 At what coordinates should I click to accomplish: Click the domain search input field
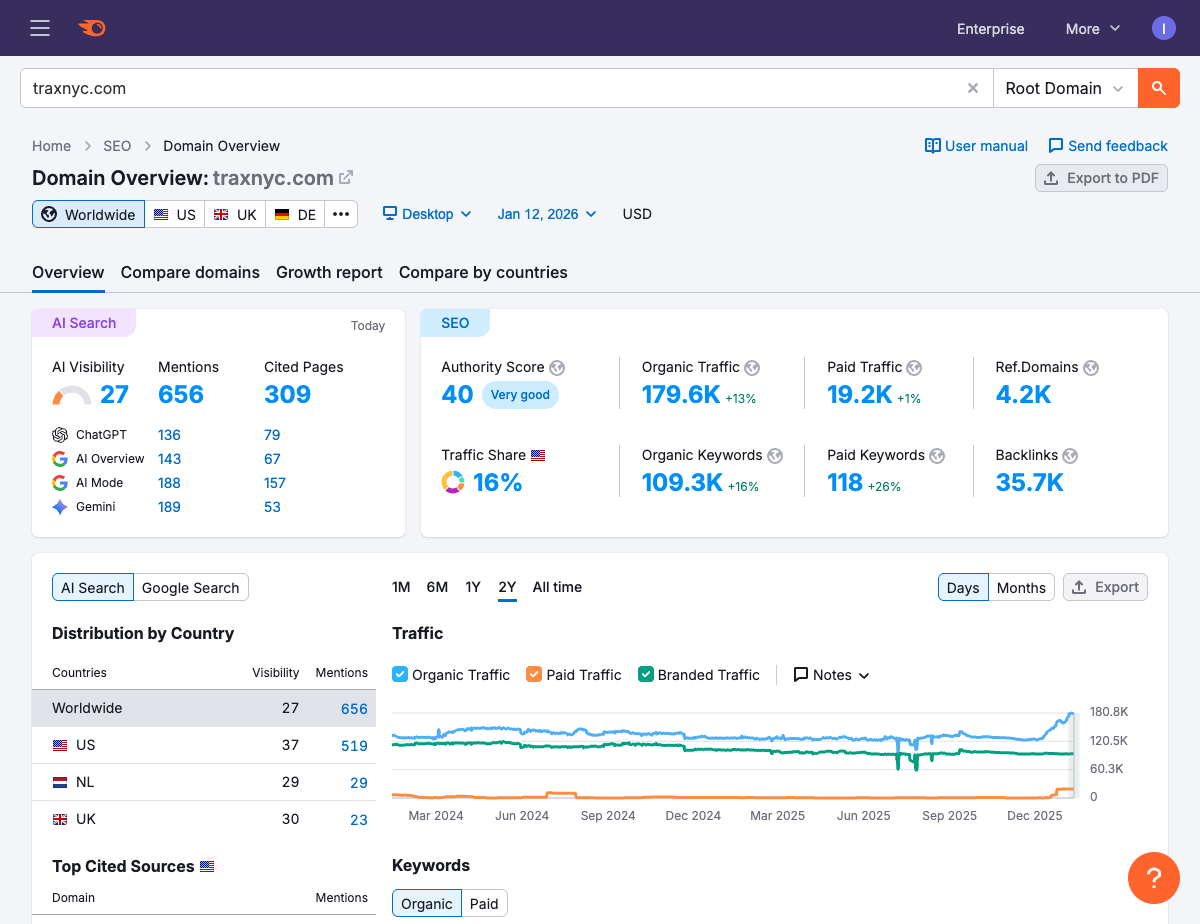coord(400,88)
